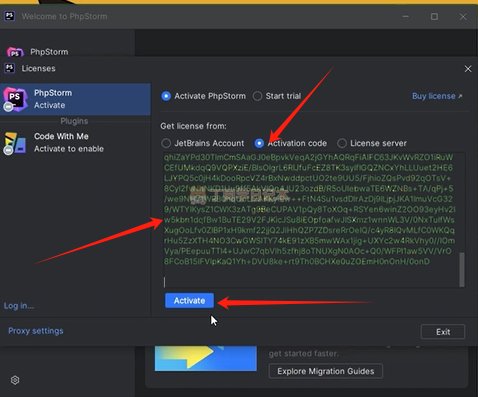Screen dimensions: 478x397
Task: Click the migration guide banner thumbnail
Action: 206,358
